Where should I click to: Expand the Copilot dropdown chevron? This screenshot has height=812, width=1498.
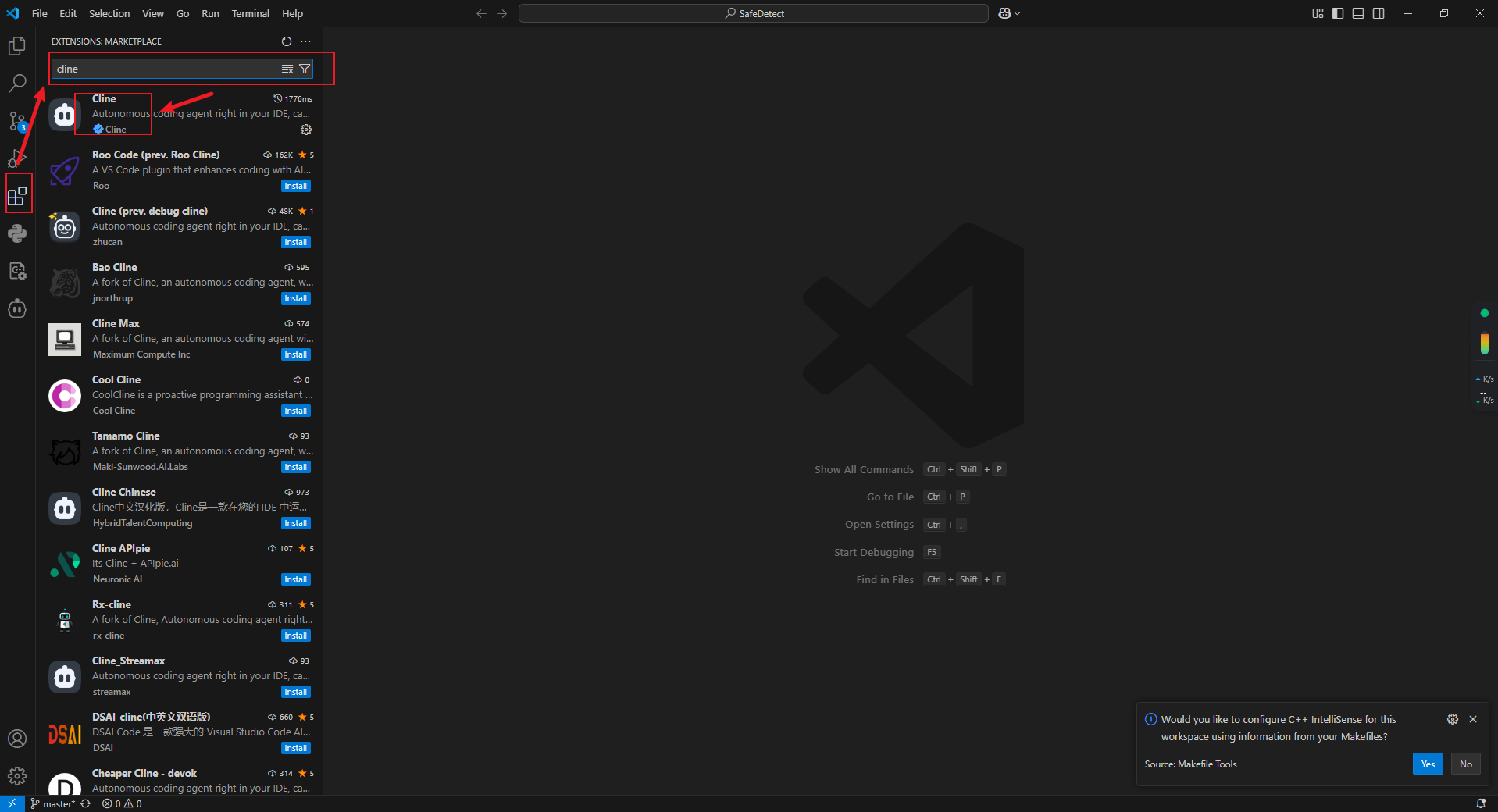1018,13
